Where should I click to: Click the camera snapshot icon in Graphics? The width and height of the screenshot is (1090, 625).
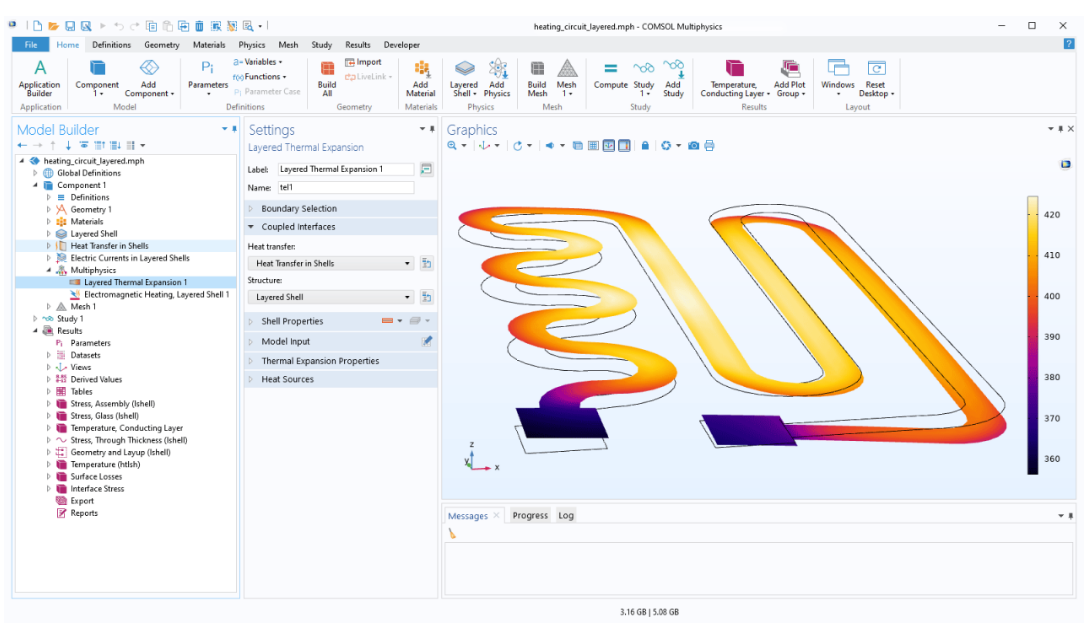point(693,145)
